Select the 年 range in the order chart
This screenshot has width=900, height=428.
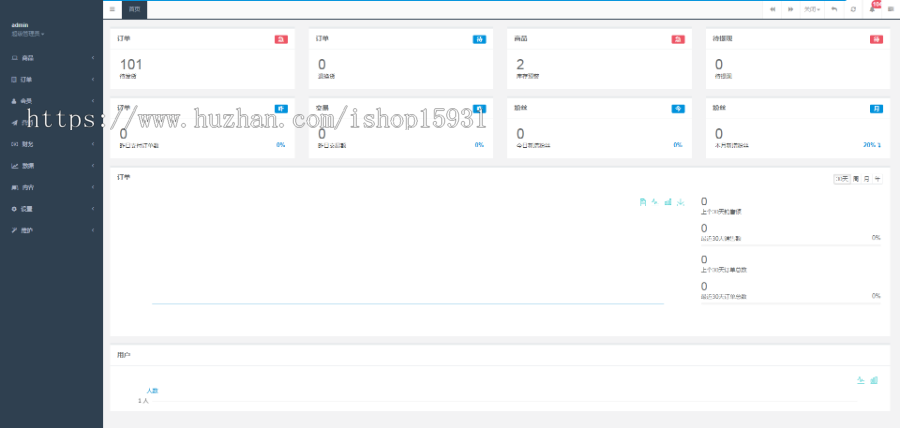tap(878, 179)
